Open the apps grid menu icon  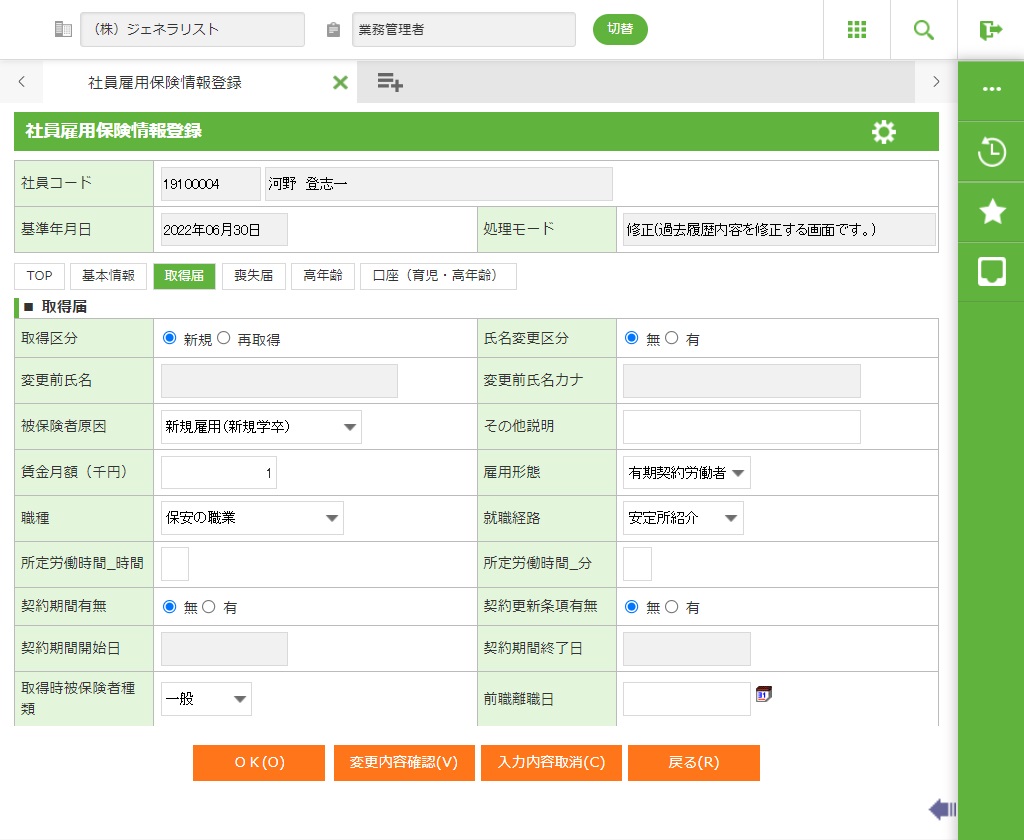[x=856, y=30]
